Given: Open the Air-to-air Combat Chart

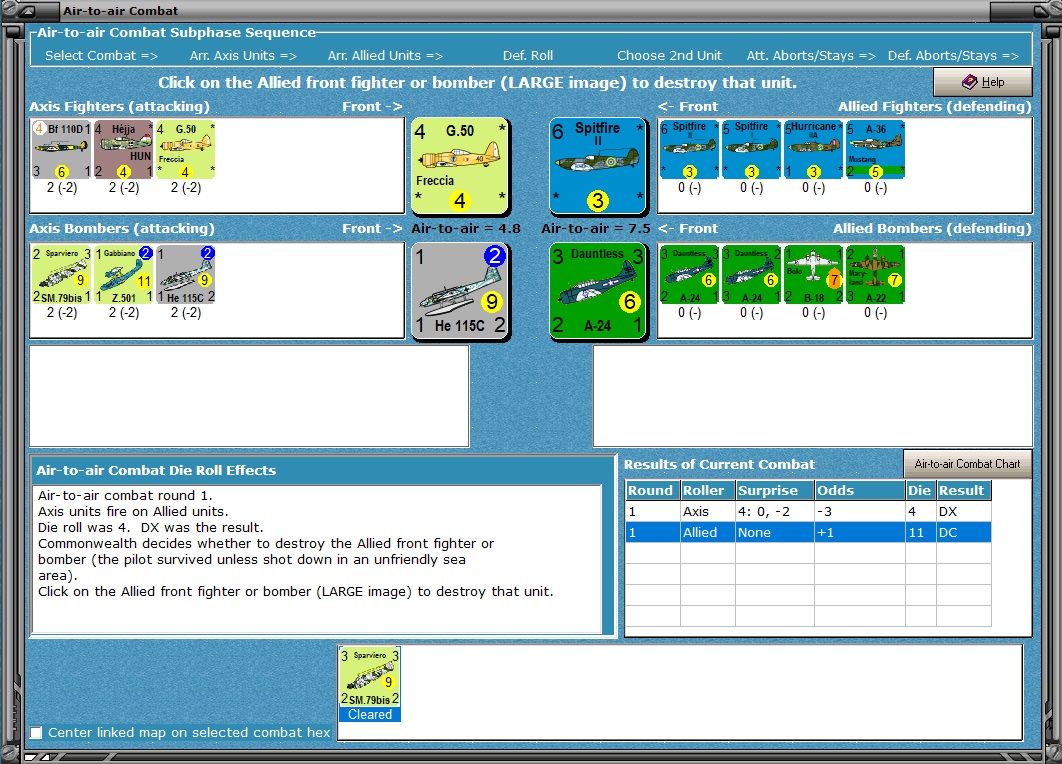Looking at the screenshot, I should 967,464.
